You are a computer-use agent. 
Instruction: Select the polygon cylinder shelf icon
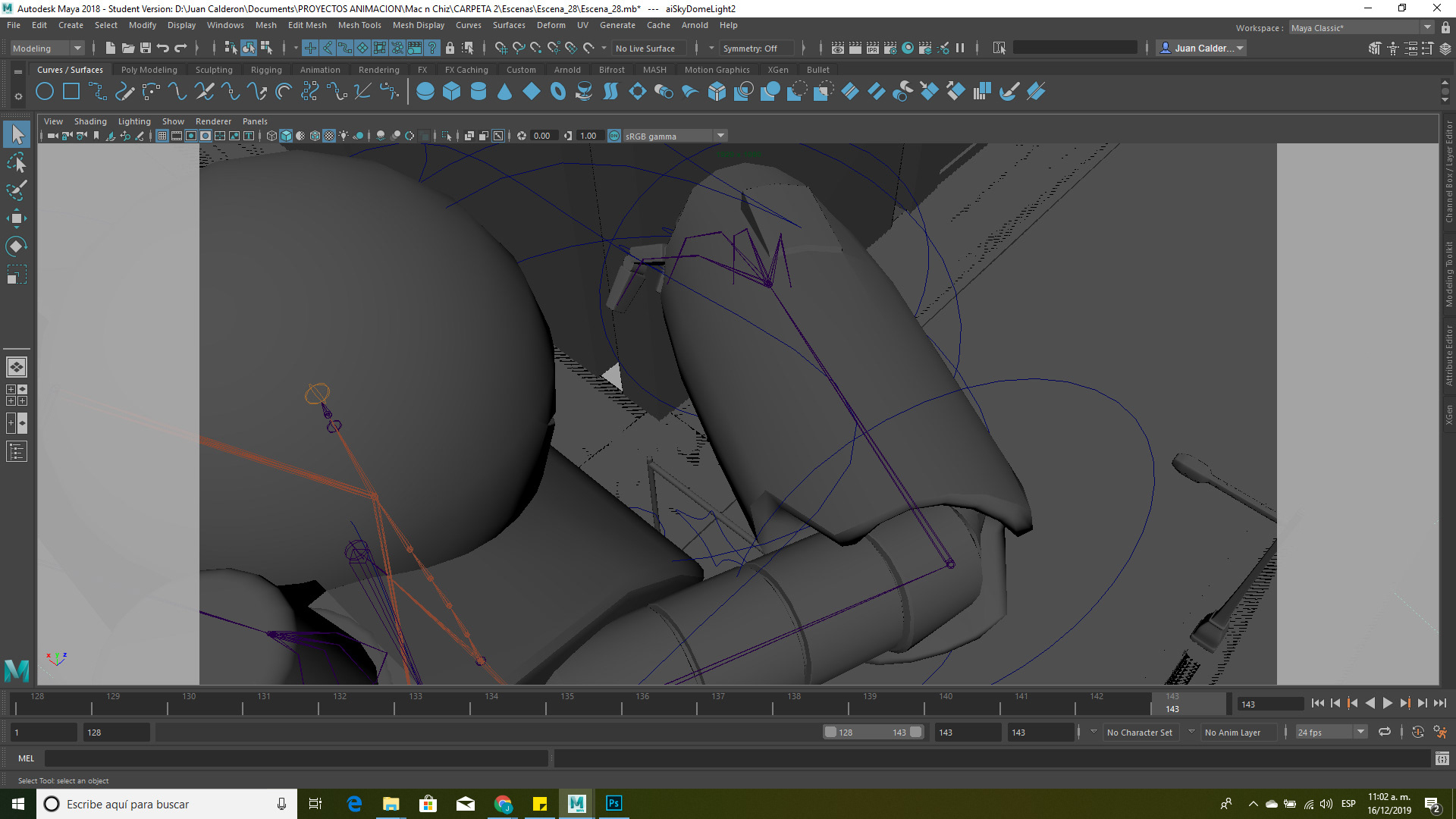click(x=479, y=92)
